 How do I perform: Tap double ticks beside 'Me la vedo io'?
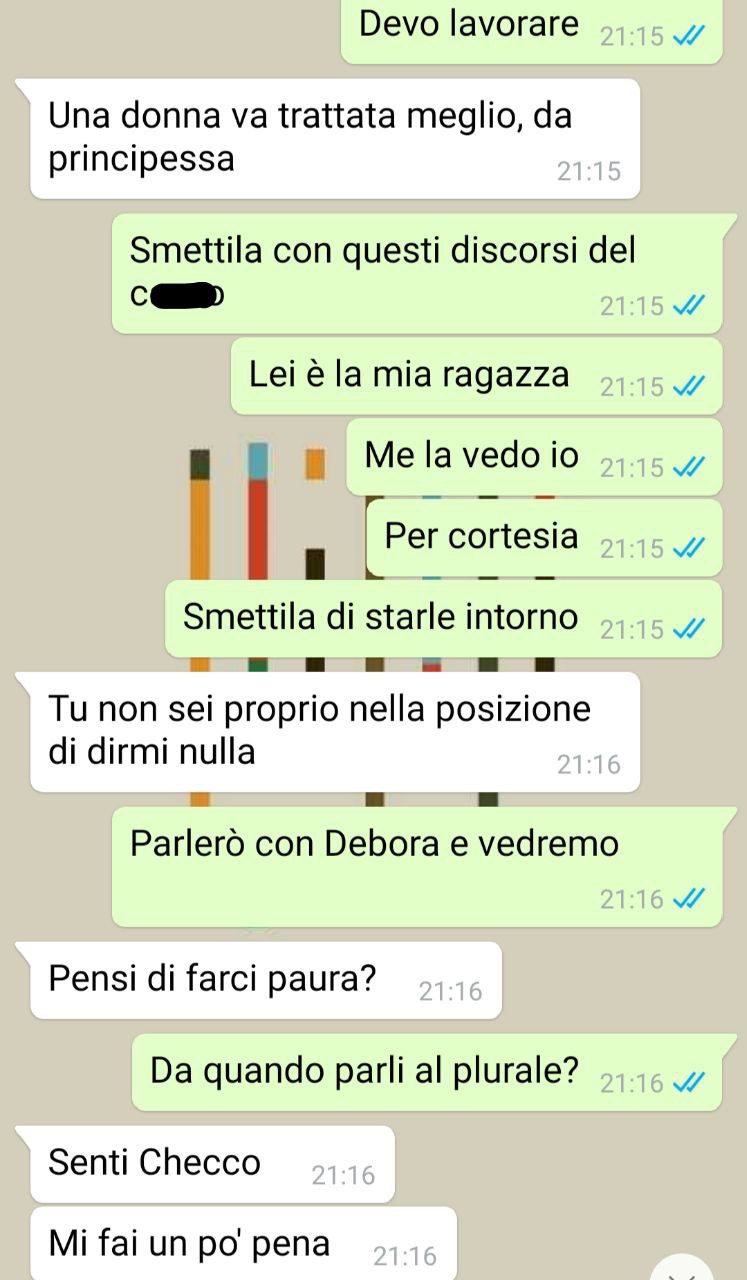coord(690,467)
